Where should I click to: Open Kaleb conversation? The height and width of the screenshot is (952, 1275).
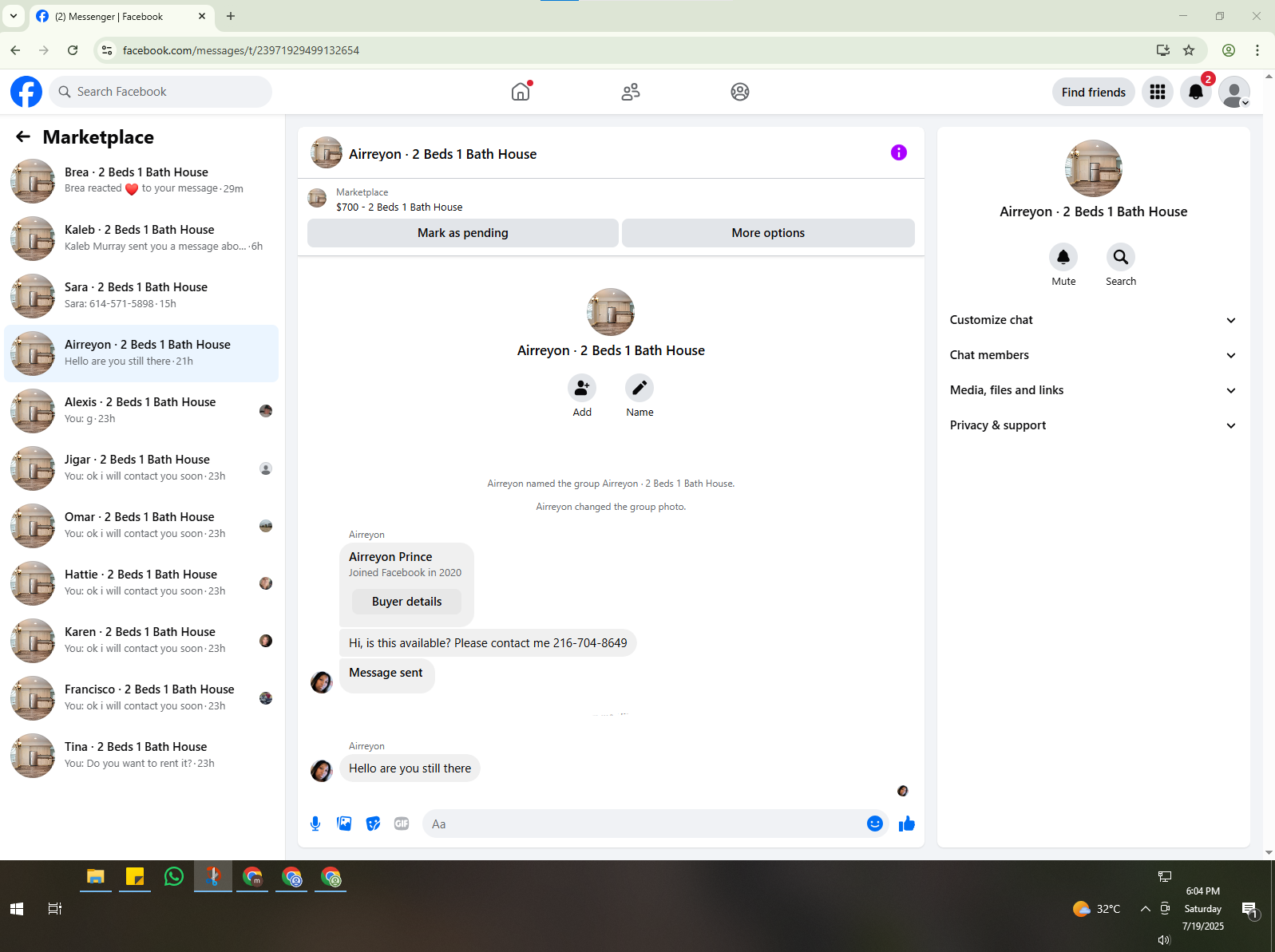141,239
